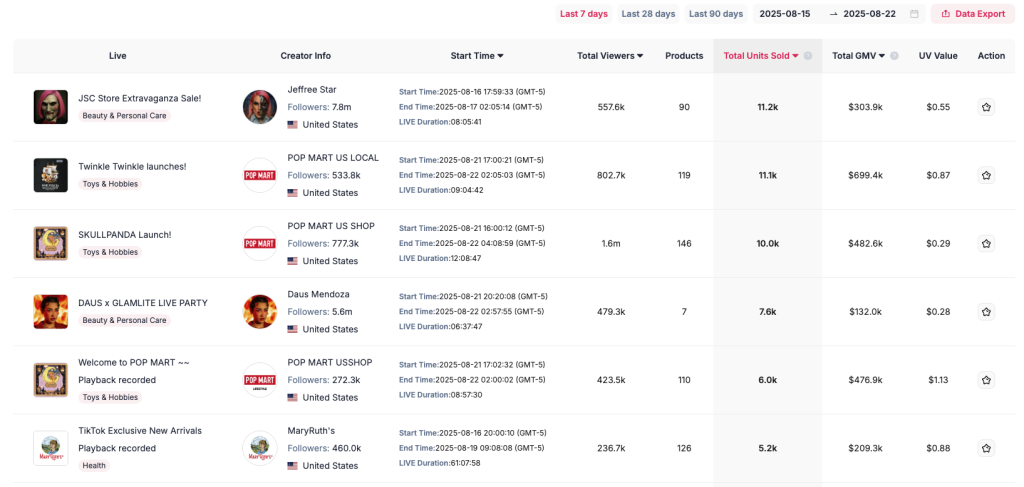Switch to Last 90 days range

pos(715,14)
